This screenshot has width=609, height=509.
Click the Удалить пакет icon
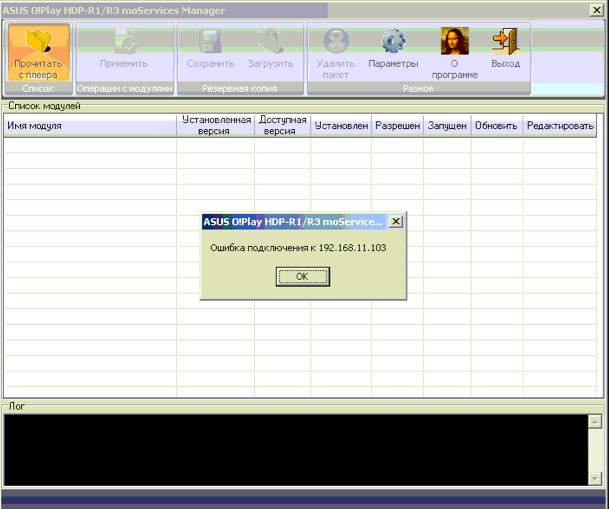point(336,42)
